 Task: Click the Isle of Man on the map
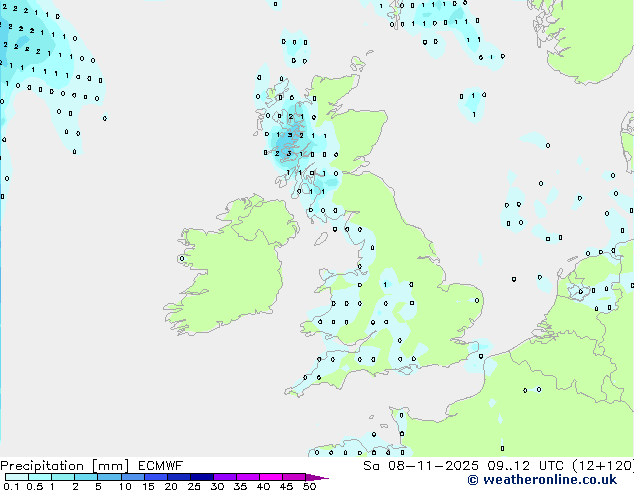[x=321, y=239]
